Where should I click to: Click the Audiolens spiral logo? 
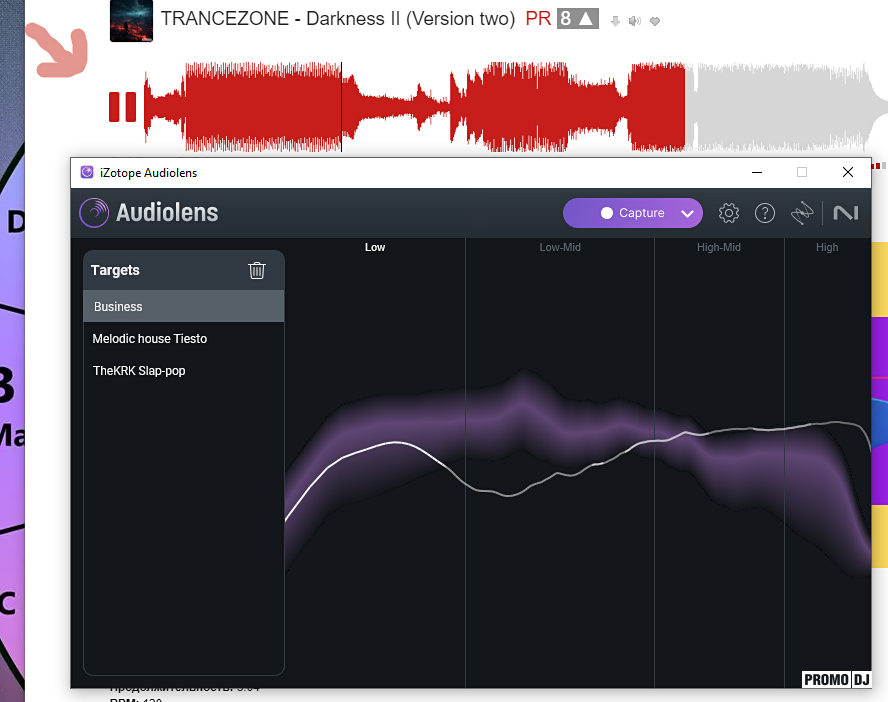click(x=95, y=213)
